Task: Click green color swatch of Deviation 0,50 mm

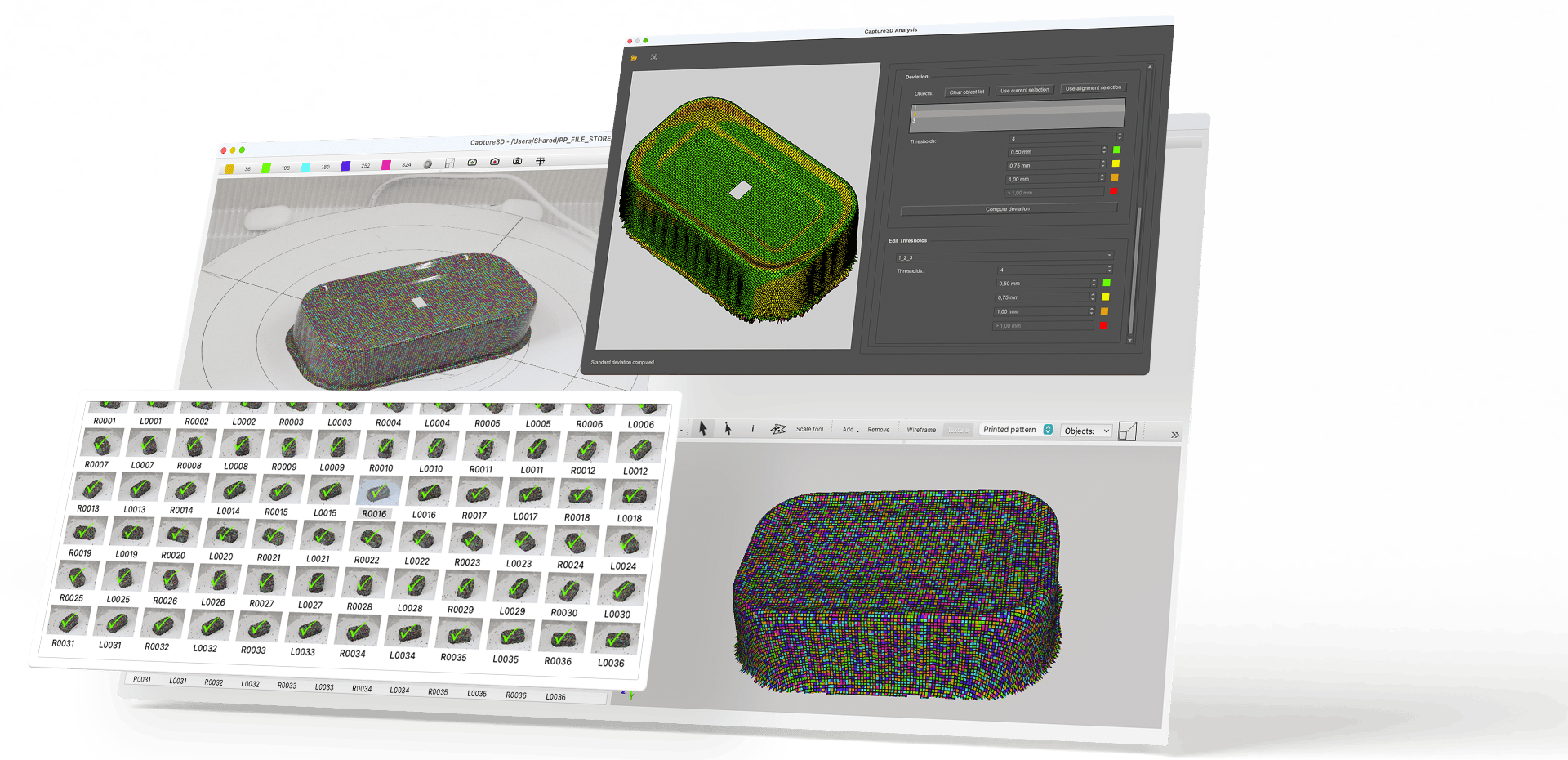Action: 1116,150
